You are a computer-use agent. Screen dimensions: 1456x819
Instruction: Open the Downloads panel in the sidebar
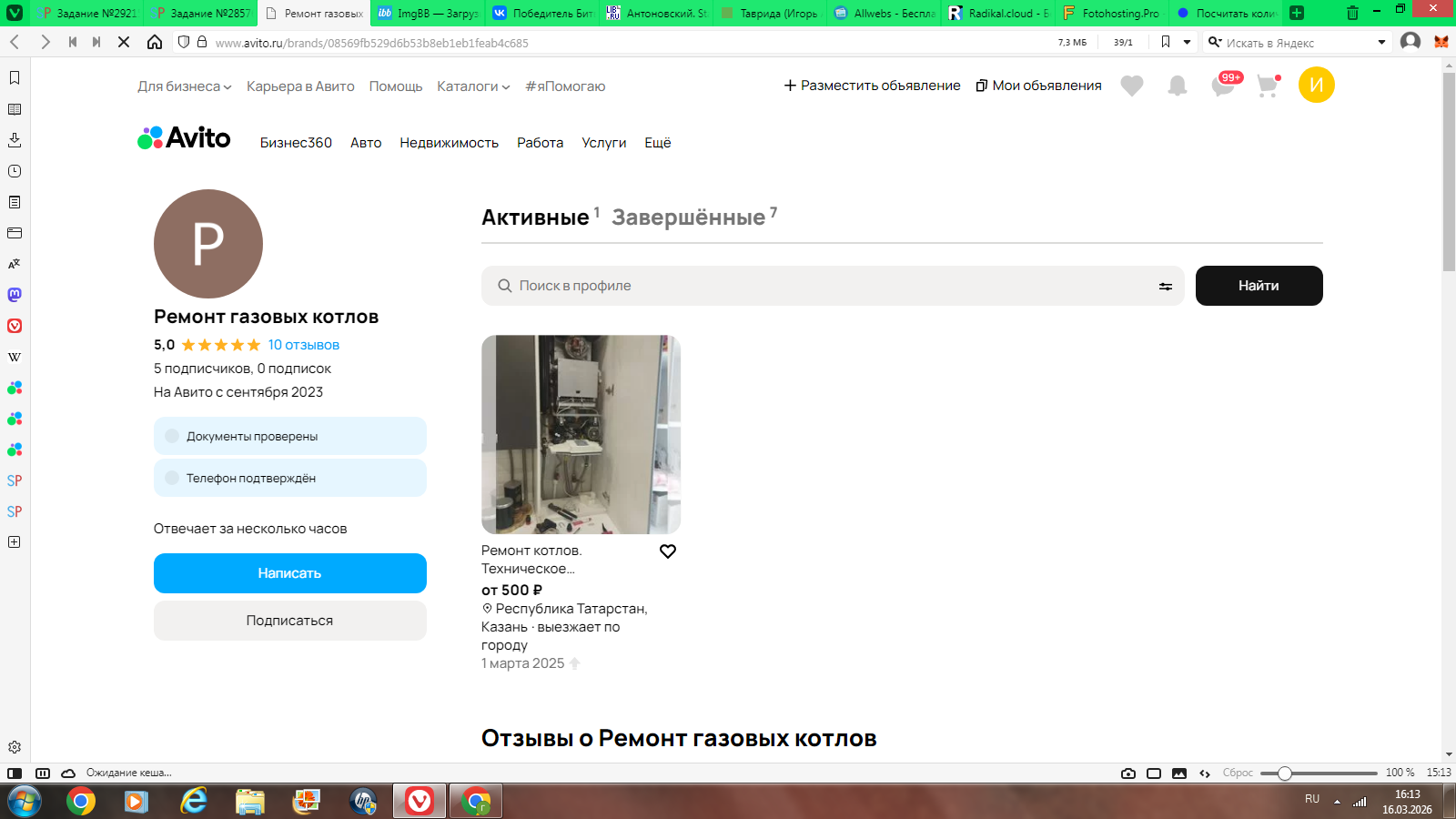click(15, 140)
